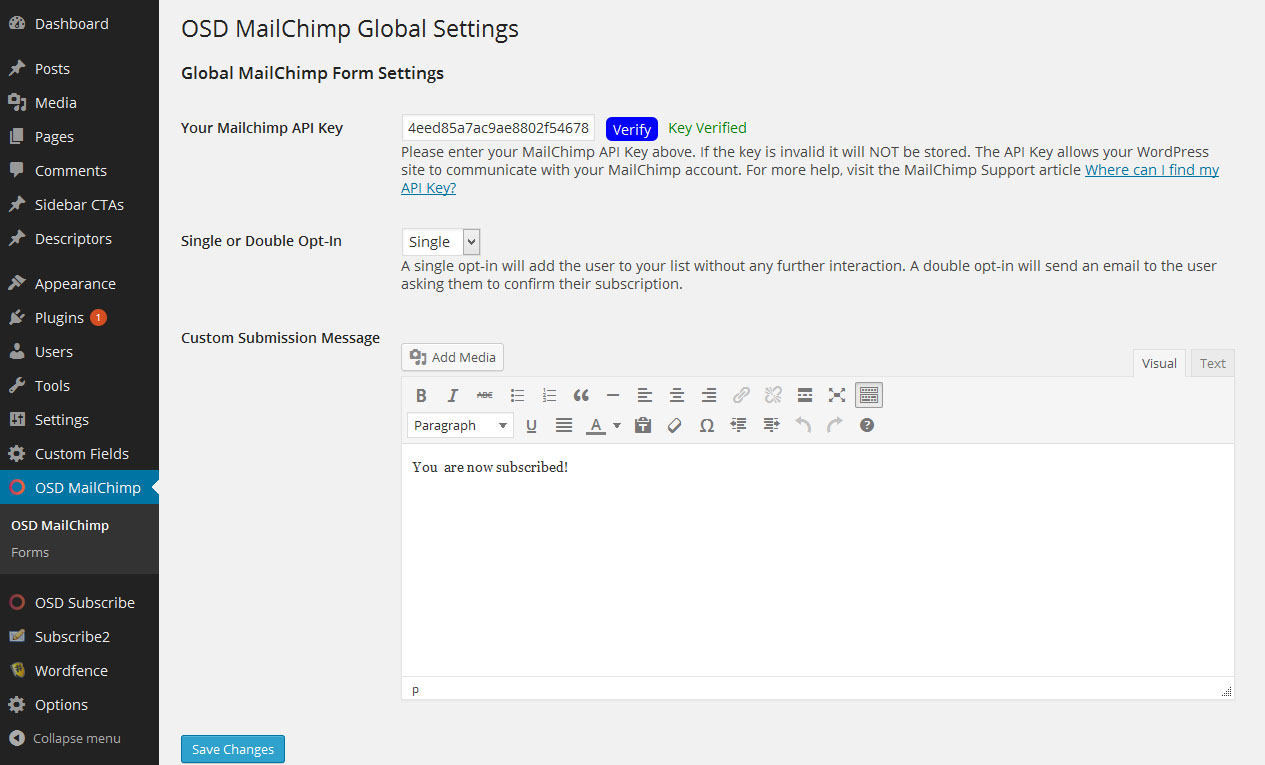Open the Users menu
This screenshot has width=1265, height=765.
click(x=79, y=352)
